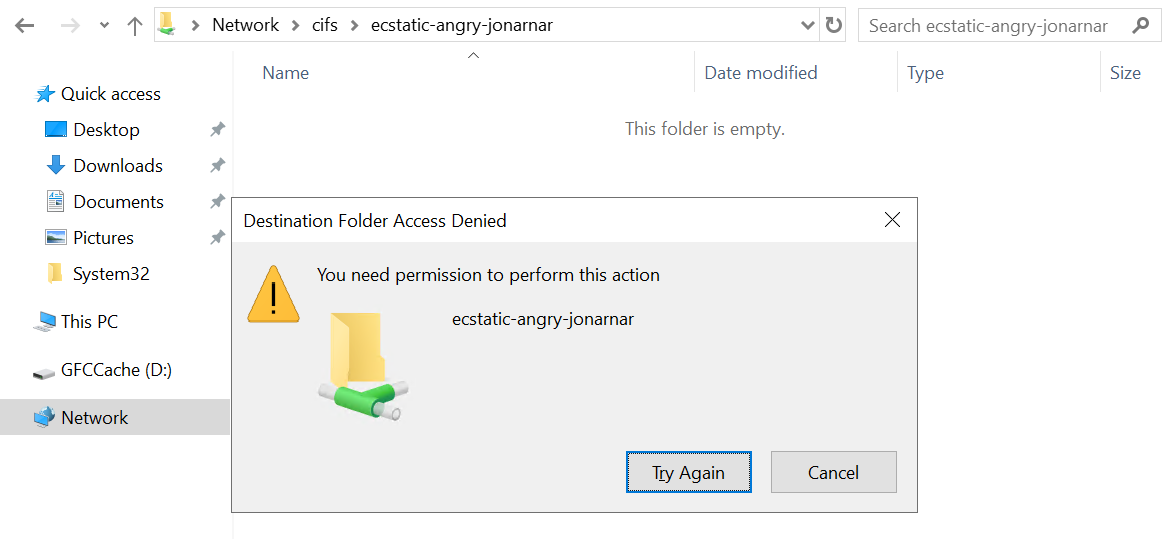Open Quick access star icon
Screen dimensions: 1167x539
pos(45,94)
